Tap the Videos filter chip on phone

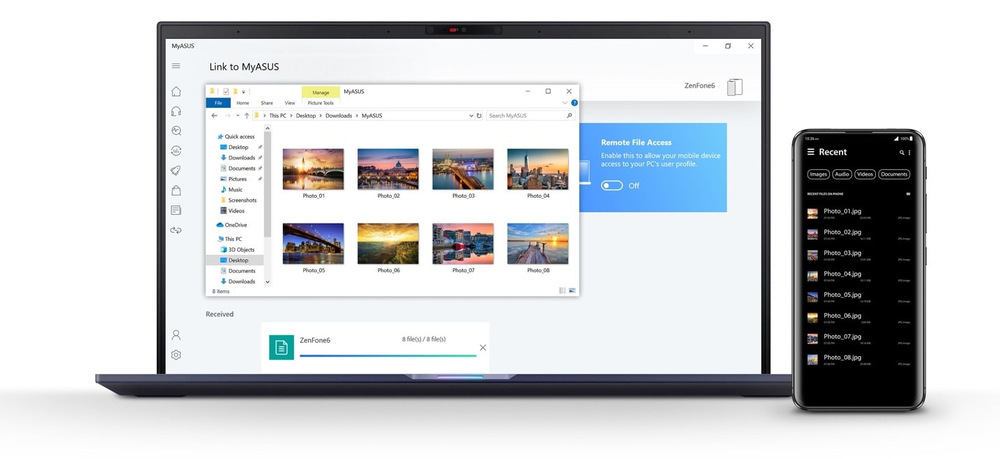865,174
